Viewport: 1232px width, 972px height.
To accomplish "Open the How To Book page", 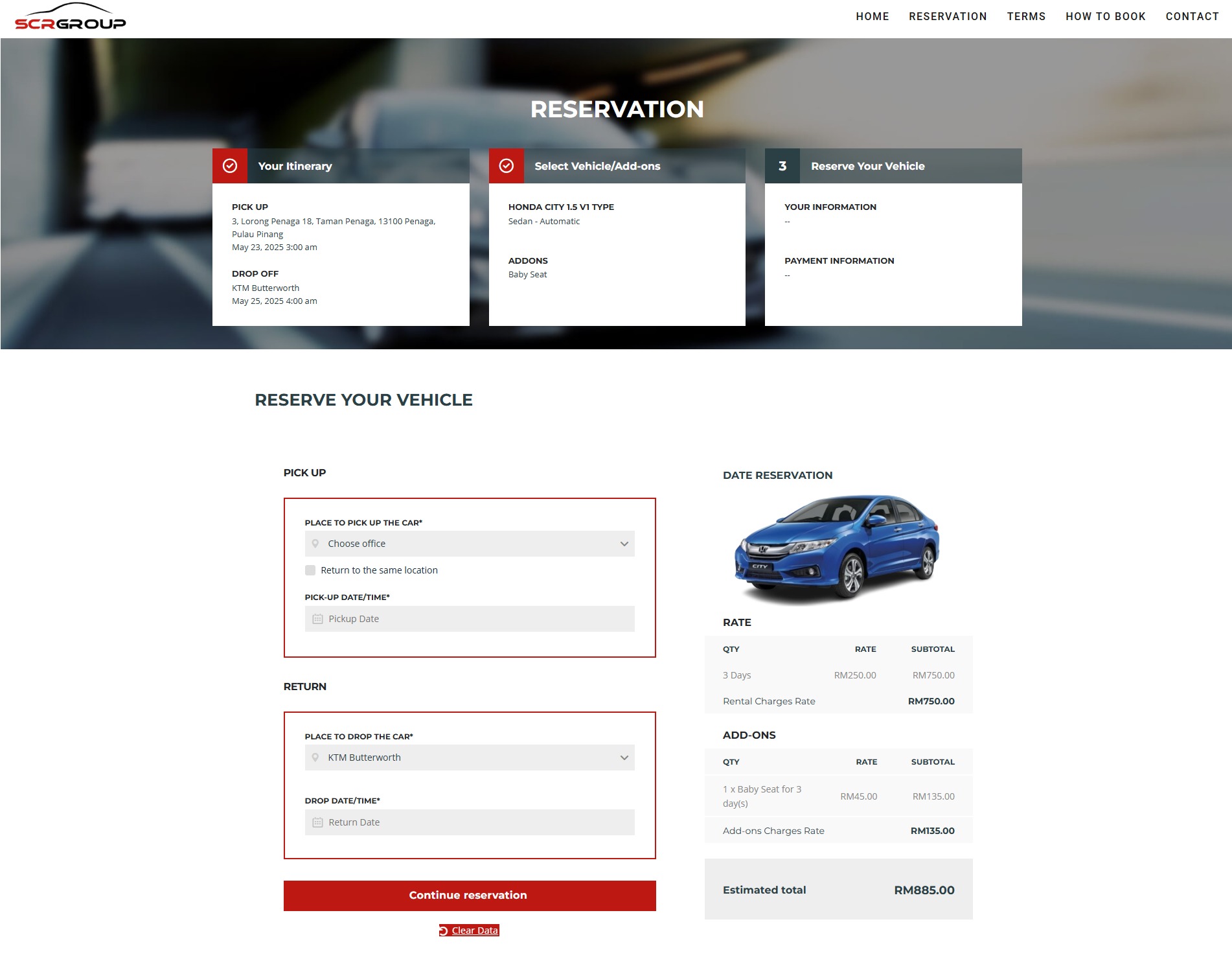I will point(1105,17).
